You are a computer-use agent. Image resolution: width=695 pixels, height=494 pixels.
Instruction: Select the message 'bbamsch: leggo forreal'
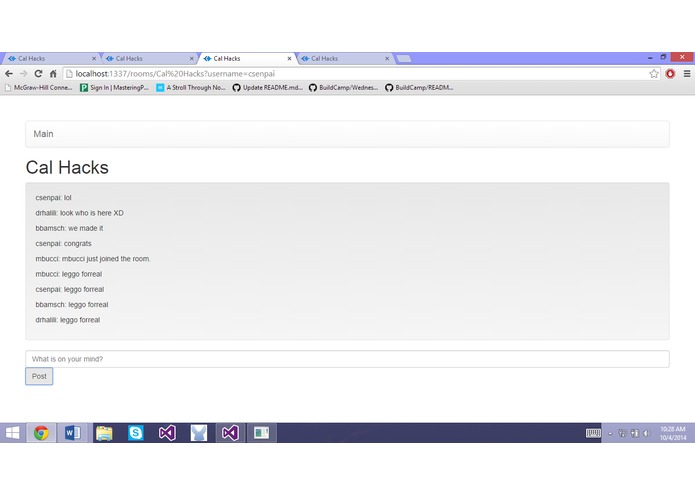pos(72,305)
